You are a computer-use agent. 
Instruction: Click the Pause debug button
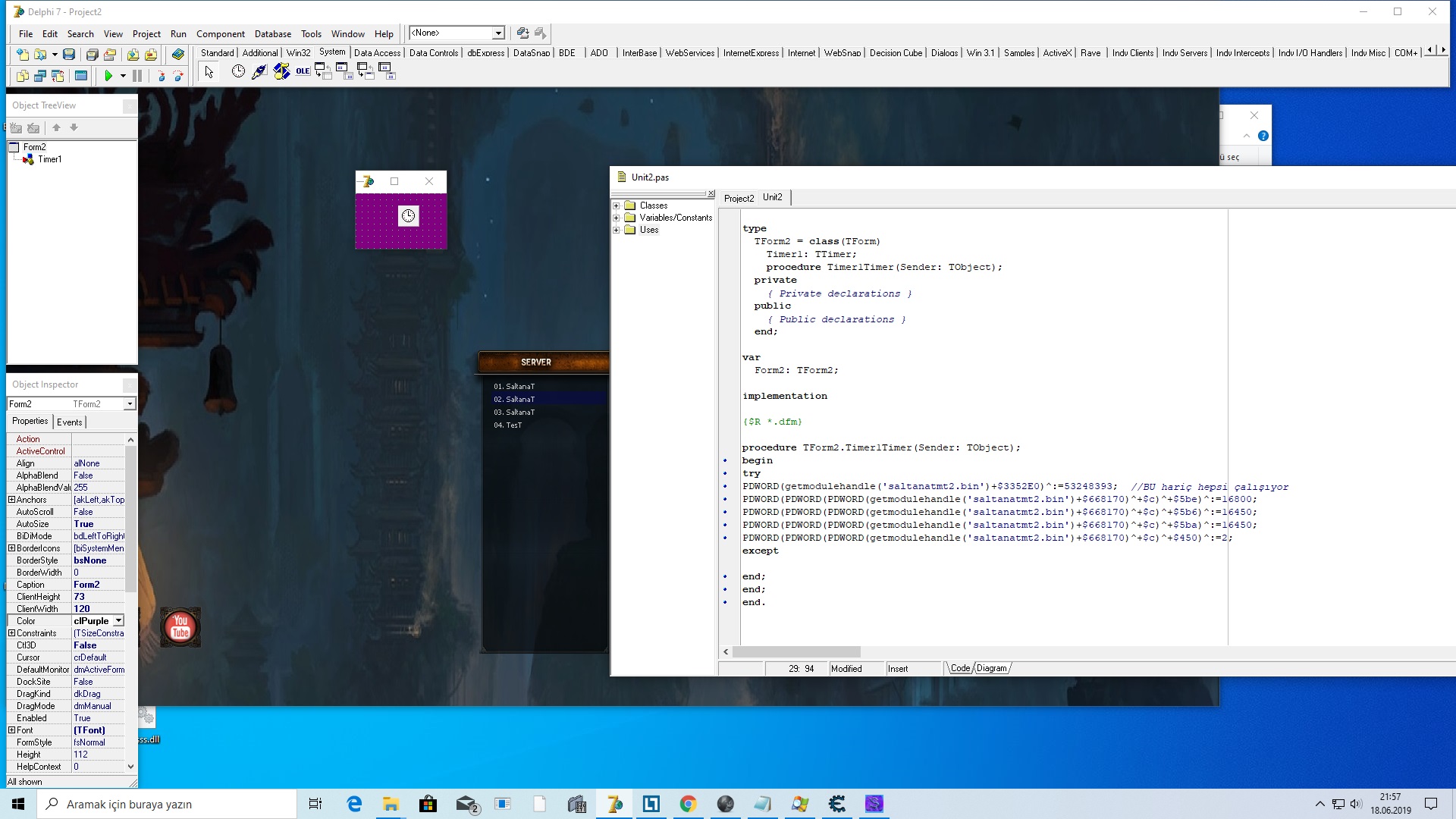137,76
